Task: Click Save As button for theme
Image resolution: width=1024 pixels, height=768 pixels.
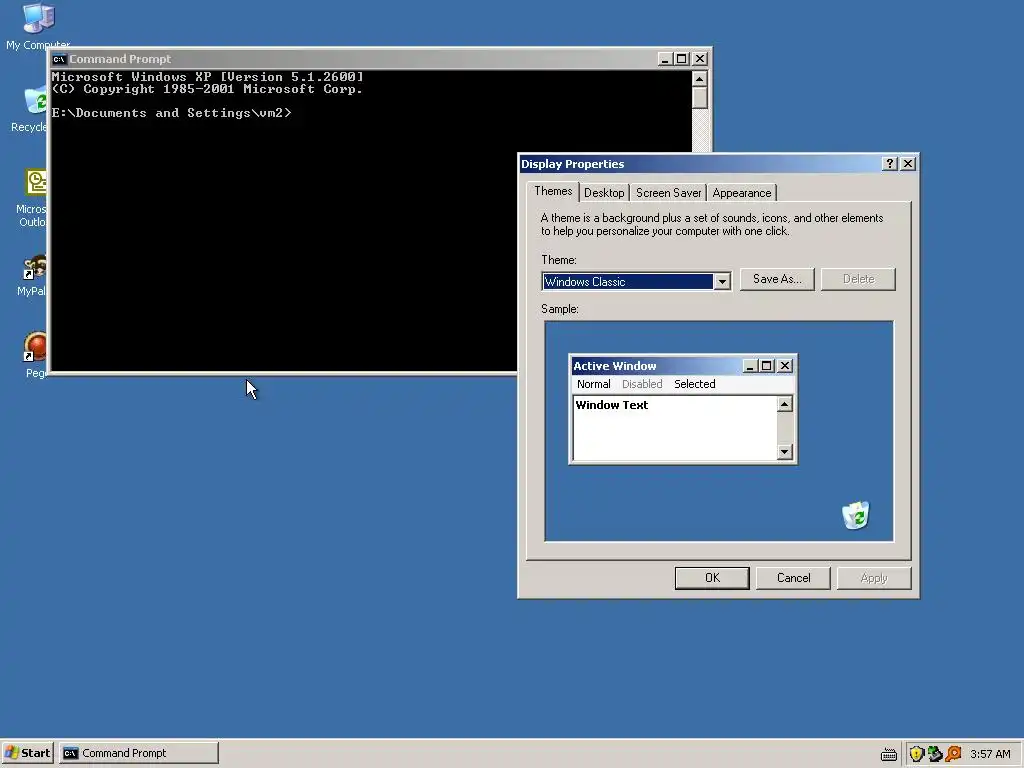Action: pyautogui.click(x=777, y=279)
